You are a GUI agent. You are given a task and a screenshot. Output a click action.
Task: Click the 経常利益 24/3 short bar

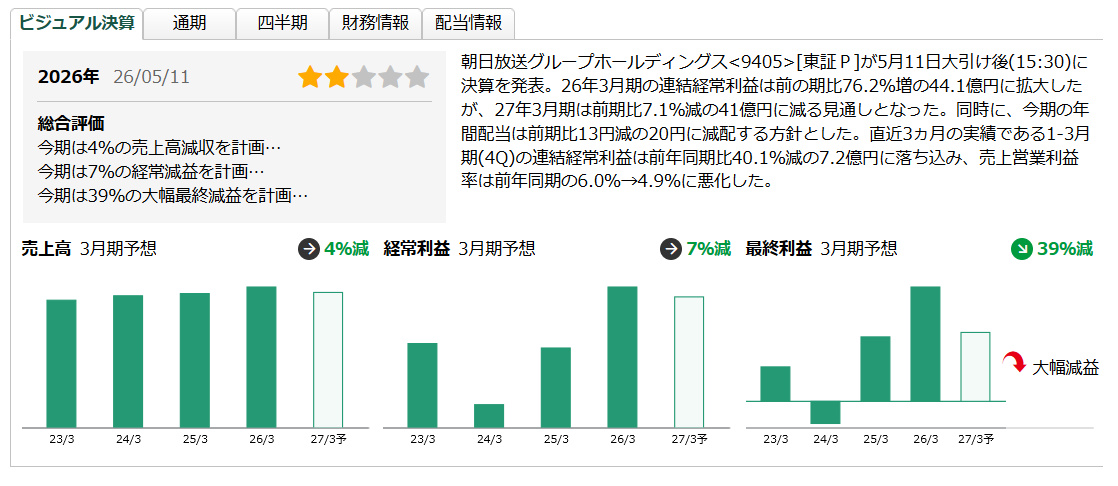[489, 416]
